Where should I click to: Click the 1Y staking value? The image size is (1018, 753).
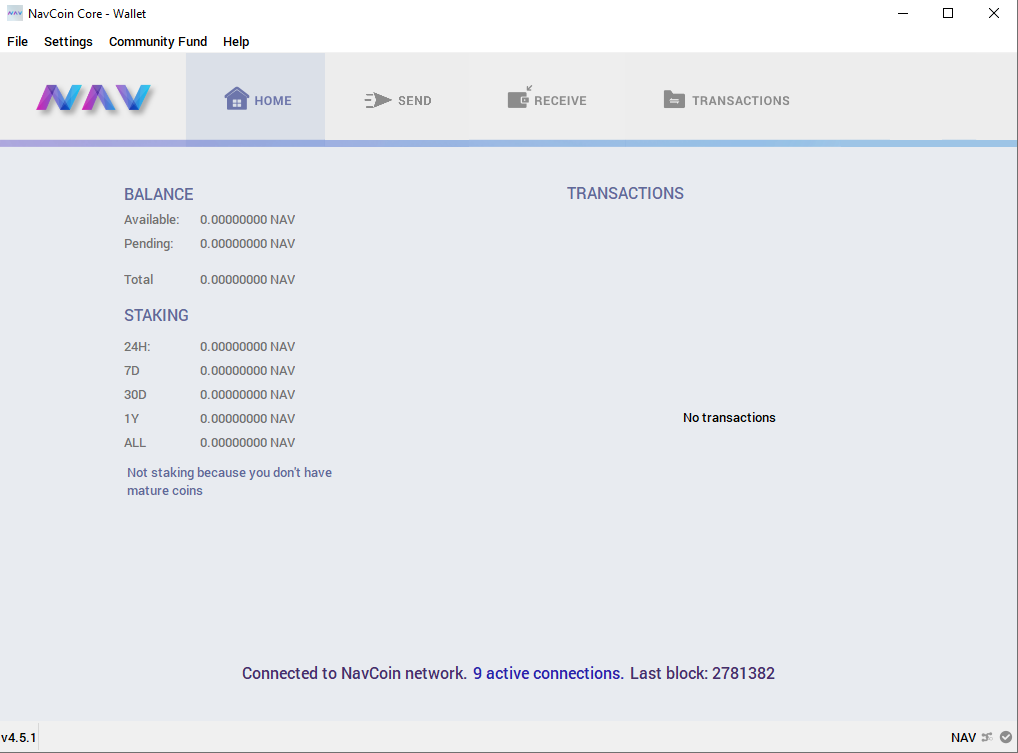247,419
